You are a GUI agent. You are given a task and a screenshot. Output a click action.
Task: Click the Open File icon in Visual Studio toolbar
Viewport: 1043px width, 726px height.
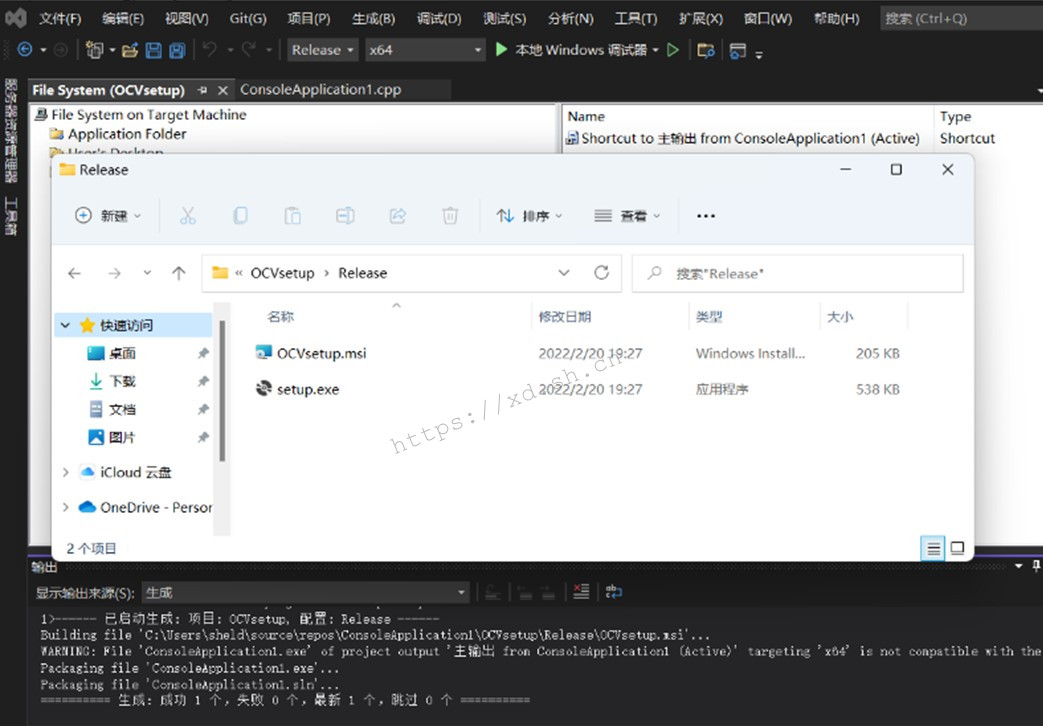pos(128,49)
